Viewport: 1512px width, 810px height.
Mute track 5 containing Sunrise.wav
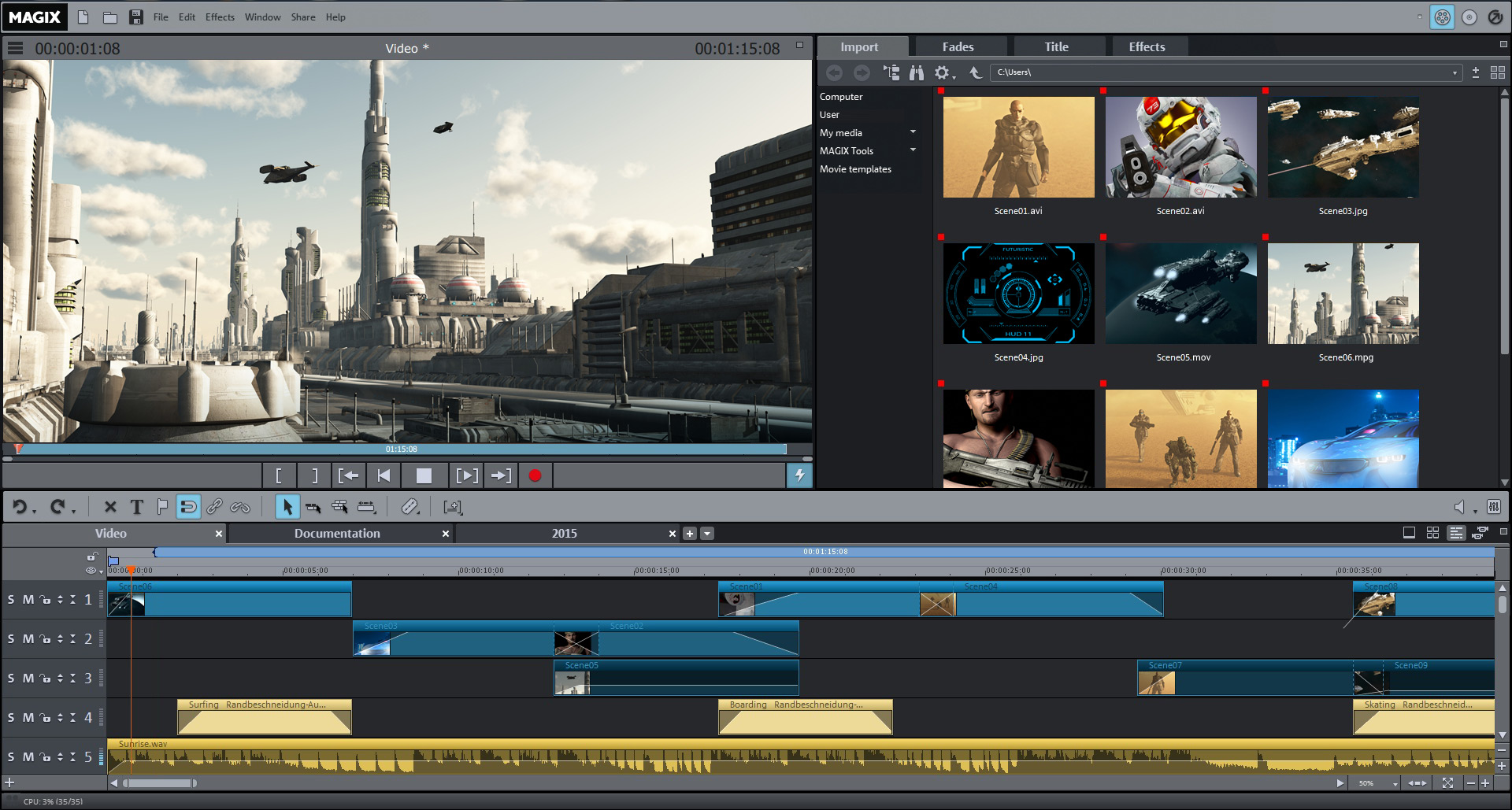26,756
